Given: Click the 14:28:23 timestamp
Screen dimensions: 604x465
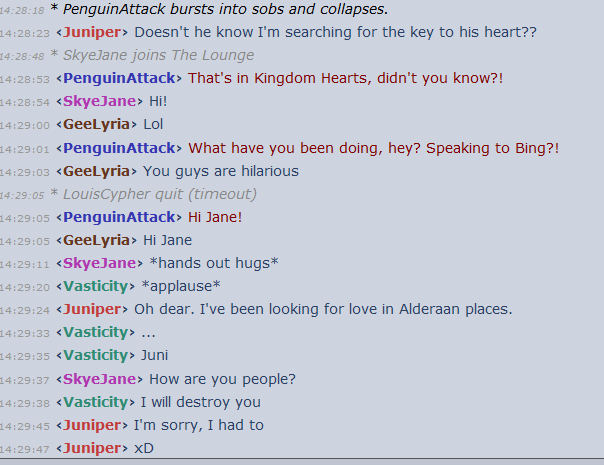Looking at the screenshot, I should 25,34.
